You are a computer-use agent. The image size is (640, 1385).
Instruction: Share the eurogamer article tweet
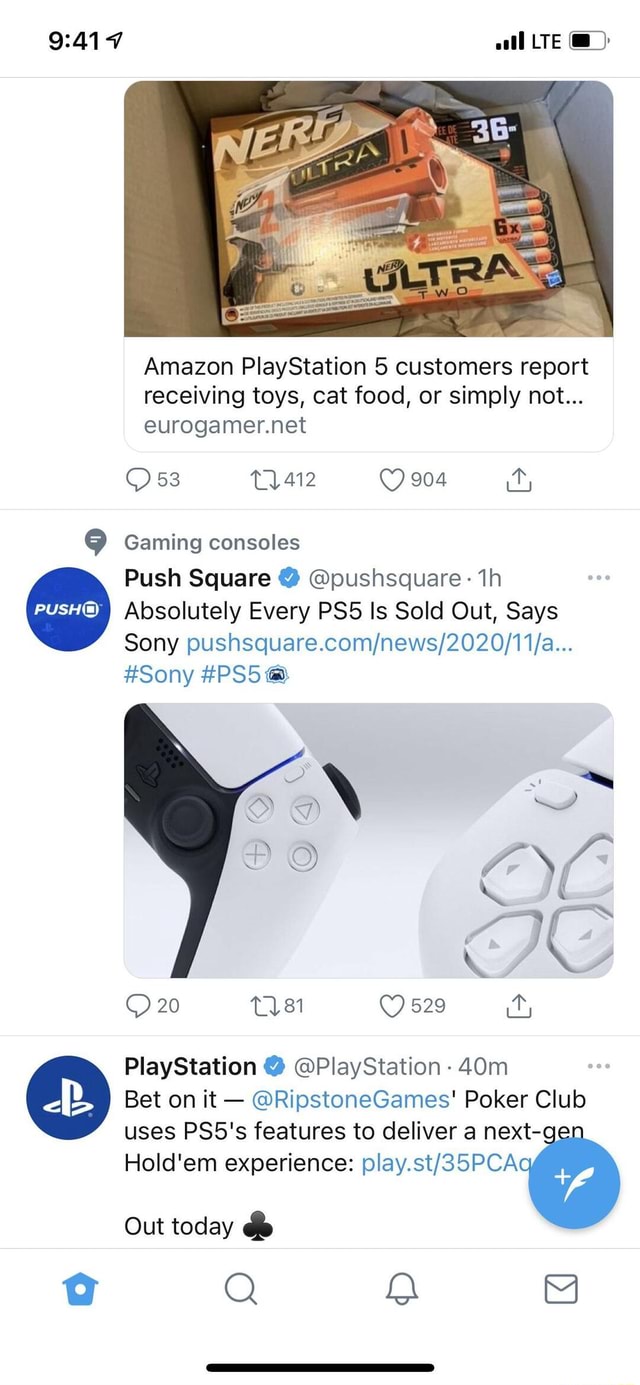pos(518,479)
